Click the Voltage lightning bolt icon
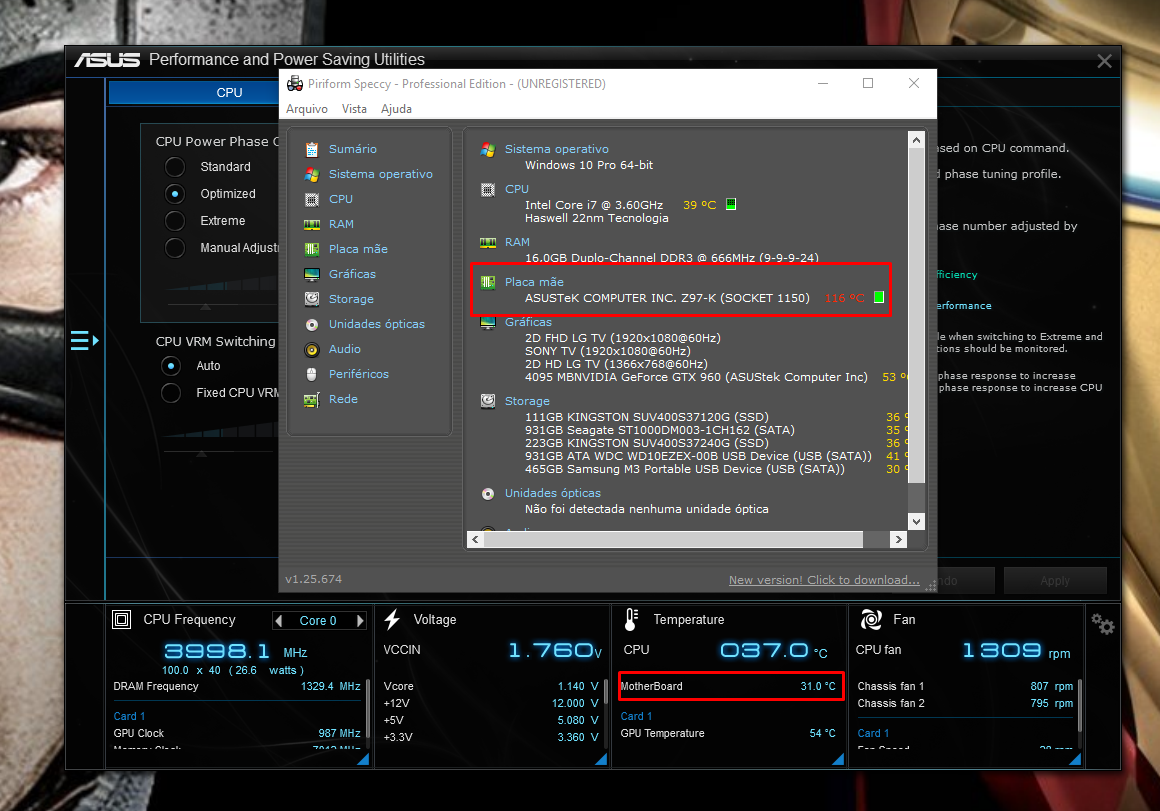Screen dimensions: 1160x811 [392, 619]
